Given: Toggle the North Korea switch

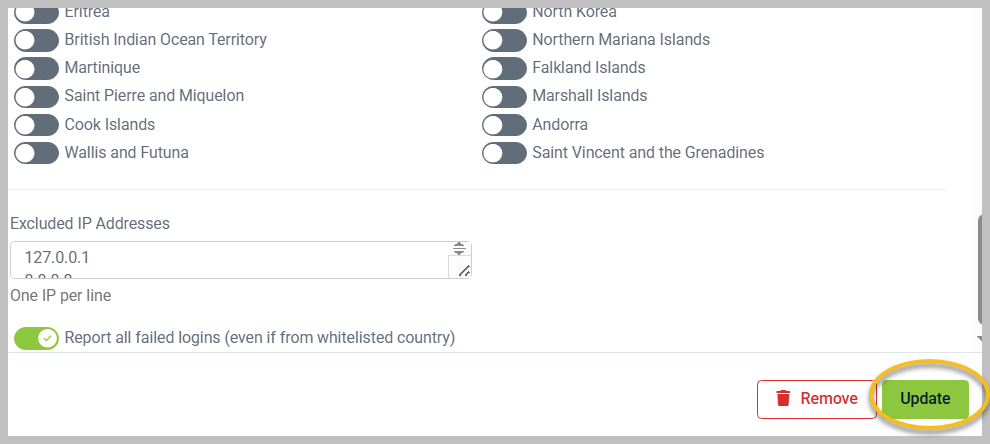Looking at the screenshot, I should 504,13.
